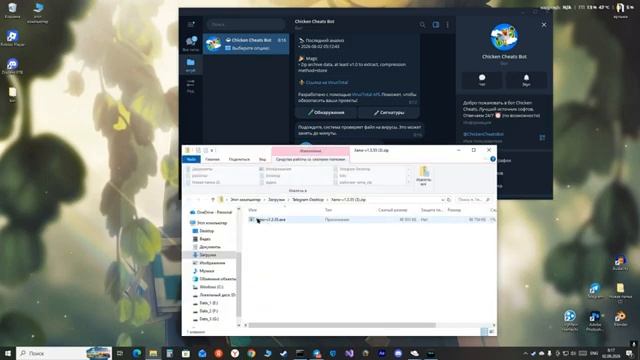Select Data_1 (E:) drive in navigation pane

[205, 303]
